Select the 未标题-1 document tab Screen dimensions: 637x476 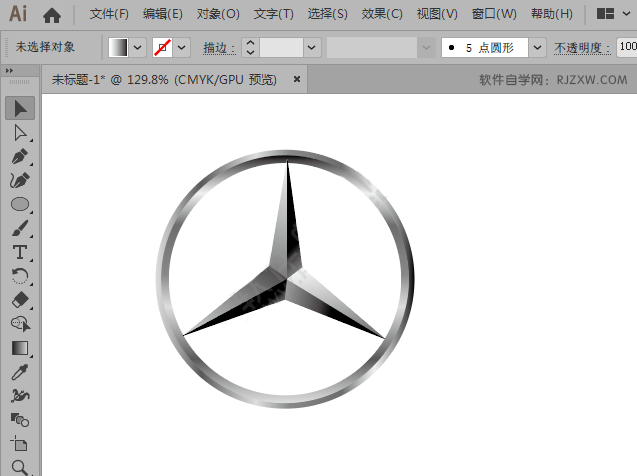tap(164, 79)
